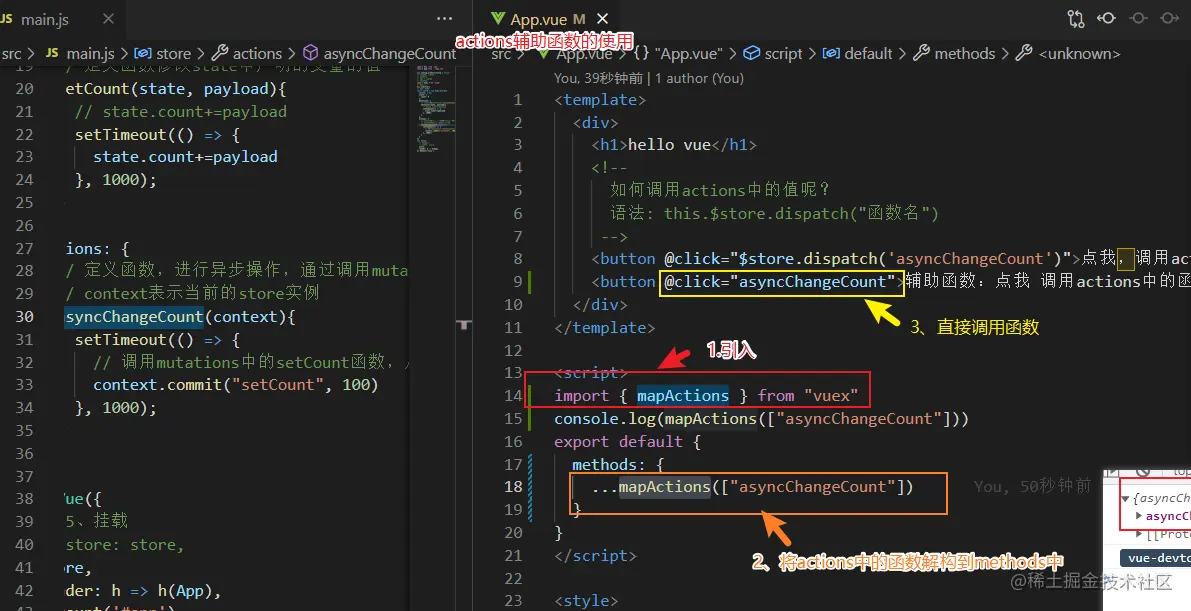Open the script breadcrumb item
Image resolution: width=1191 pixels, height=611 pixels.
772,53
